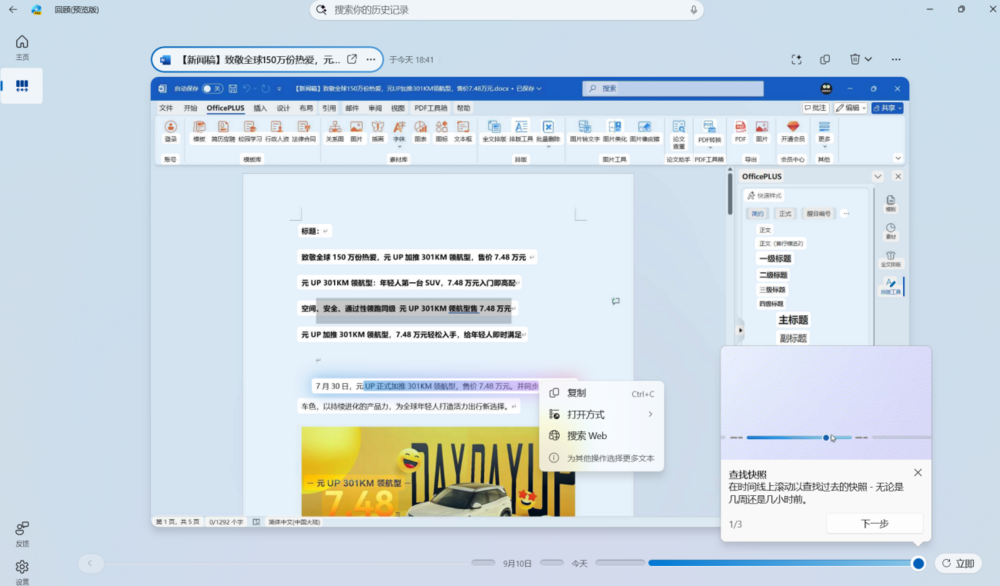The width and height of the screenshot is (1000, 586).
Task: Activate the Click to Do screen-region icon
Action: coord(797,59)
